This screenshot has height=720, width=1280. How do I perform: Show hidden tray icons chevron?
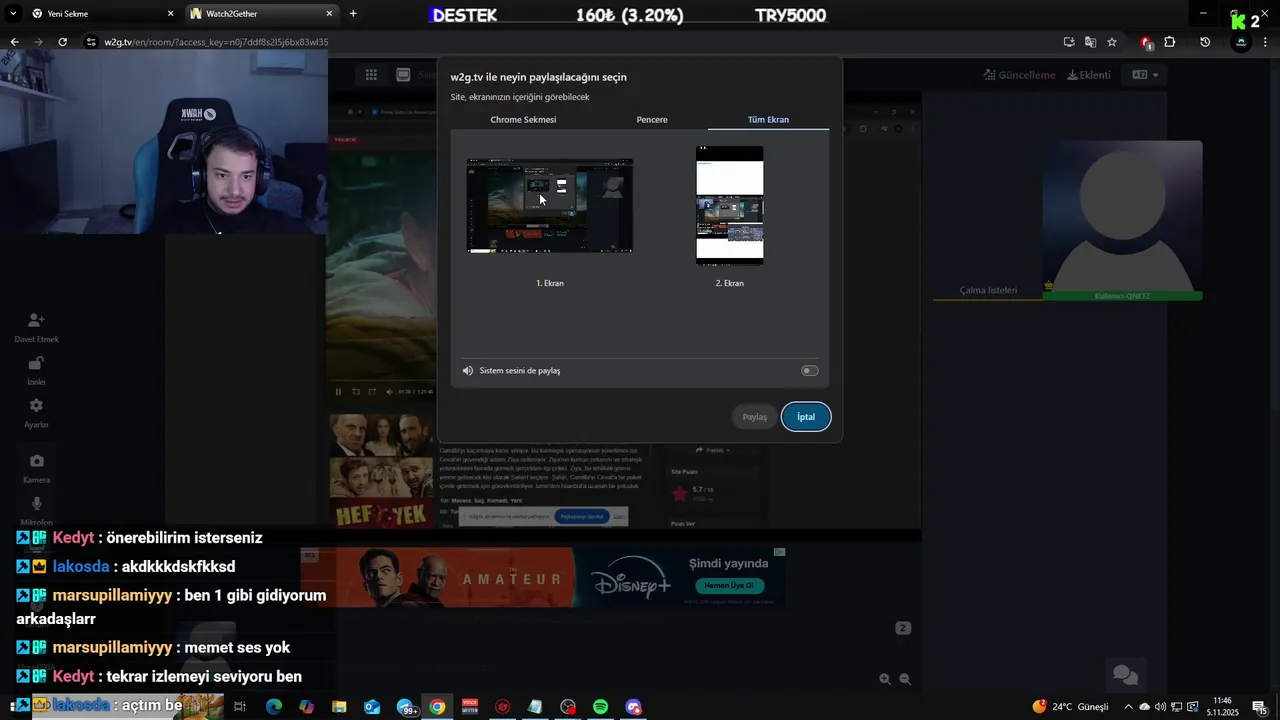pos(1129,707)
